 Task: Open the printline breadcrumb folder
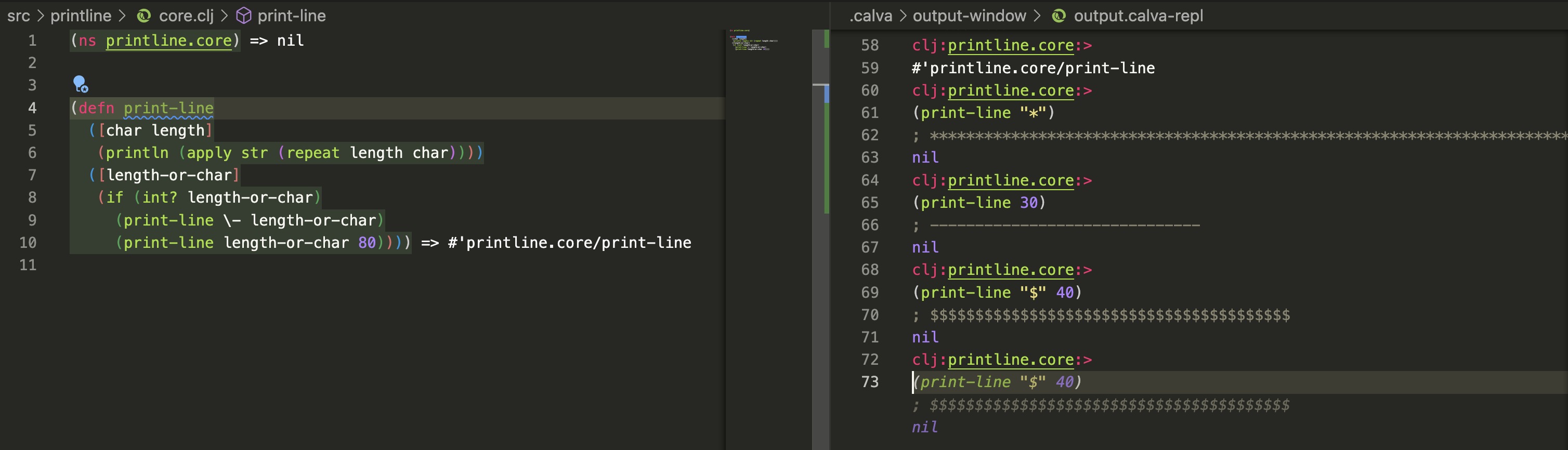tap(81, 16)
